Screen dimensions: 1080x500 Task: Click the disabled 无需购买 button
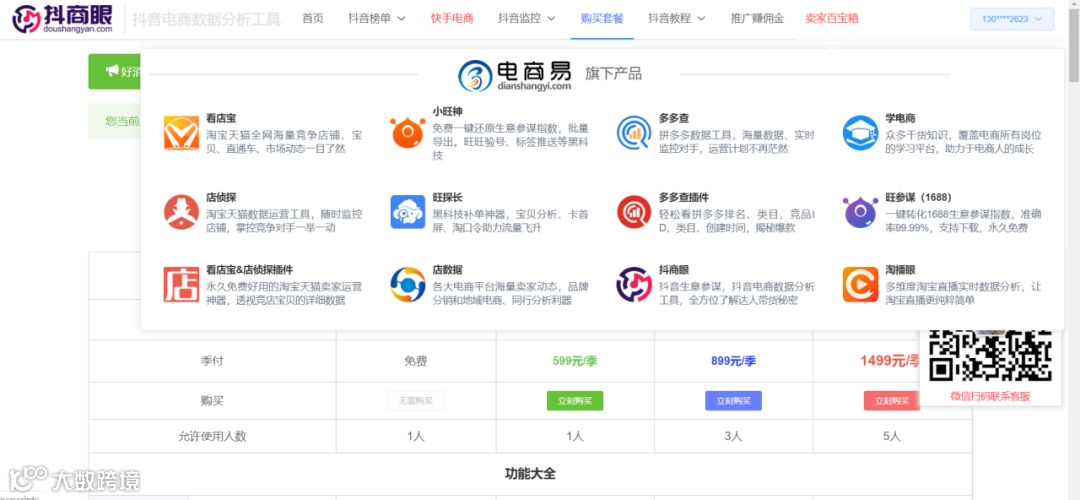pyautogui.click(x=415, y=401)
